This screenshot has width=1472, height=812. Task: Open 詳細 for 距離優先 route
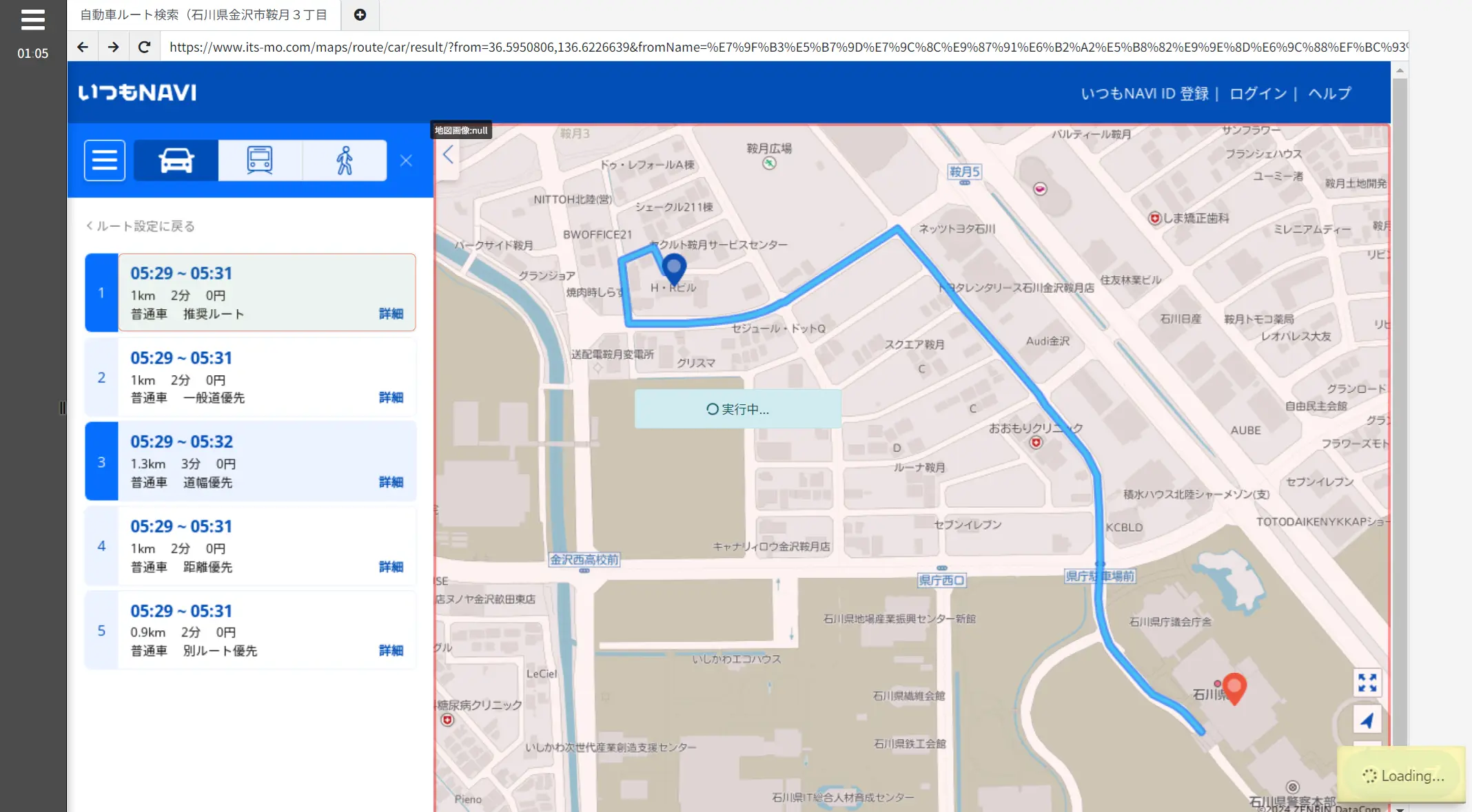(391, 568)
